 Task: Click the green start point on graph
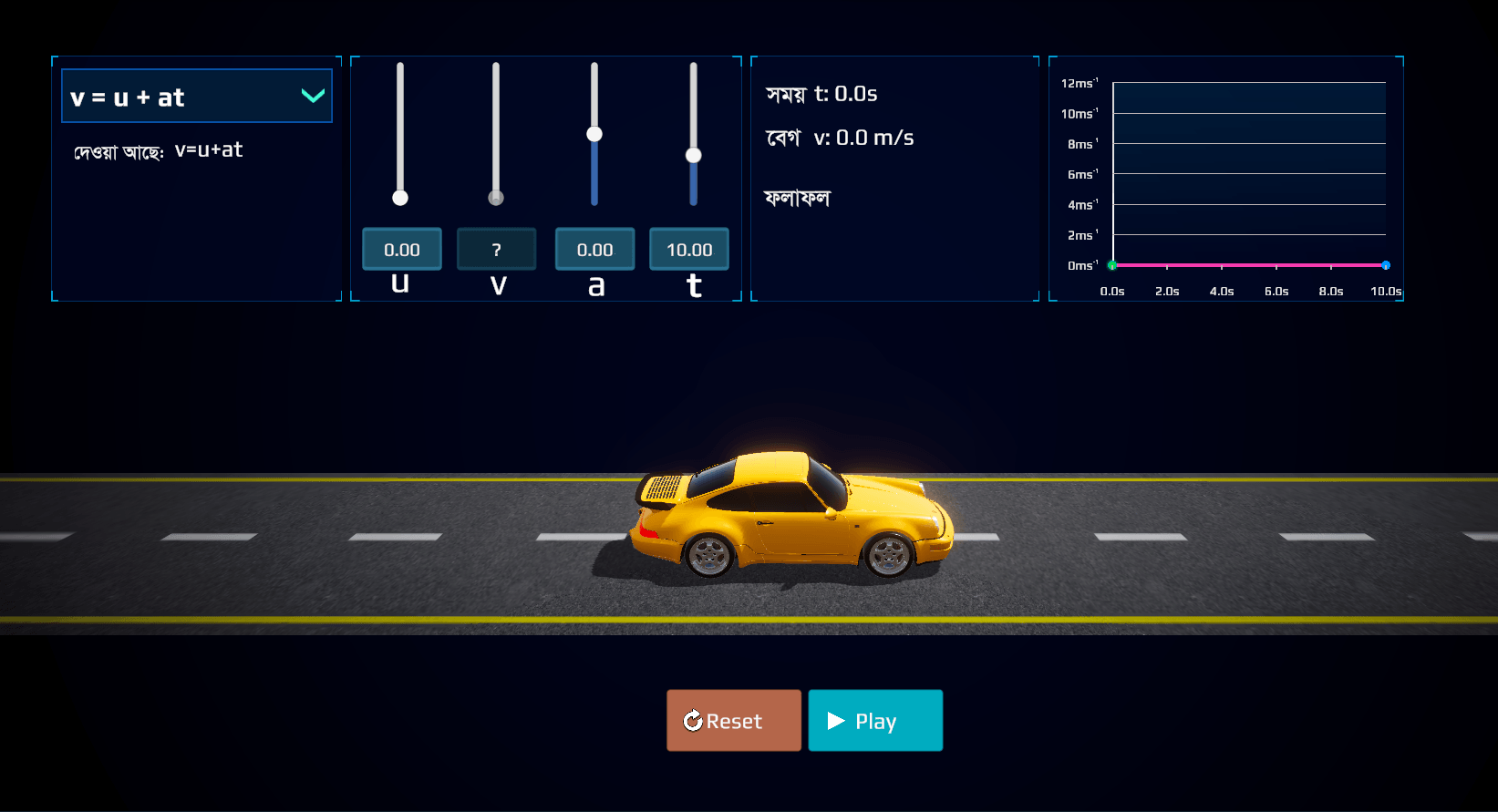[x=1112, y=265]
